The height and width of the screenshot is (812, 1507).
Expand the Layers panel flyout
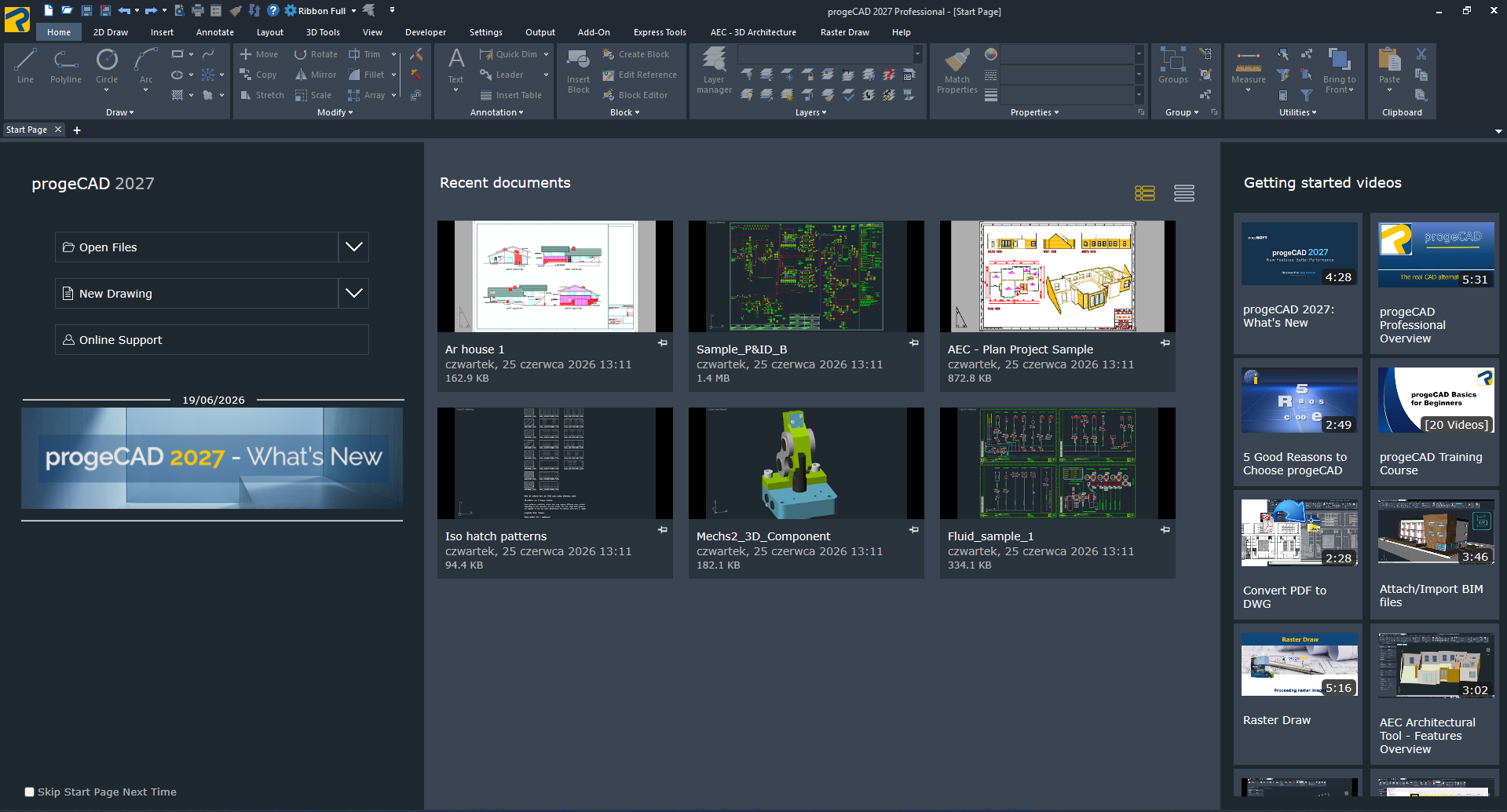click(x=811, y=112)
